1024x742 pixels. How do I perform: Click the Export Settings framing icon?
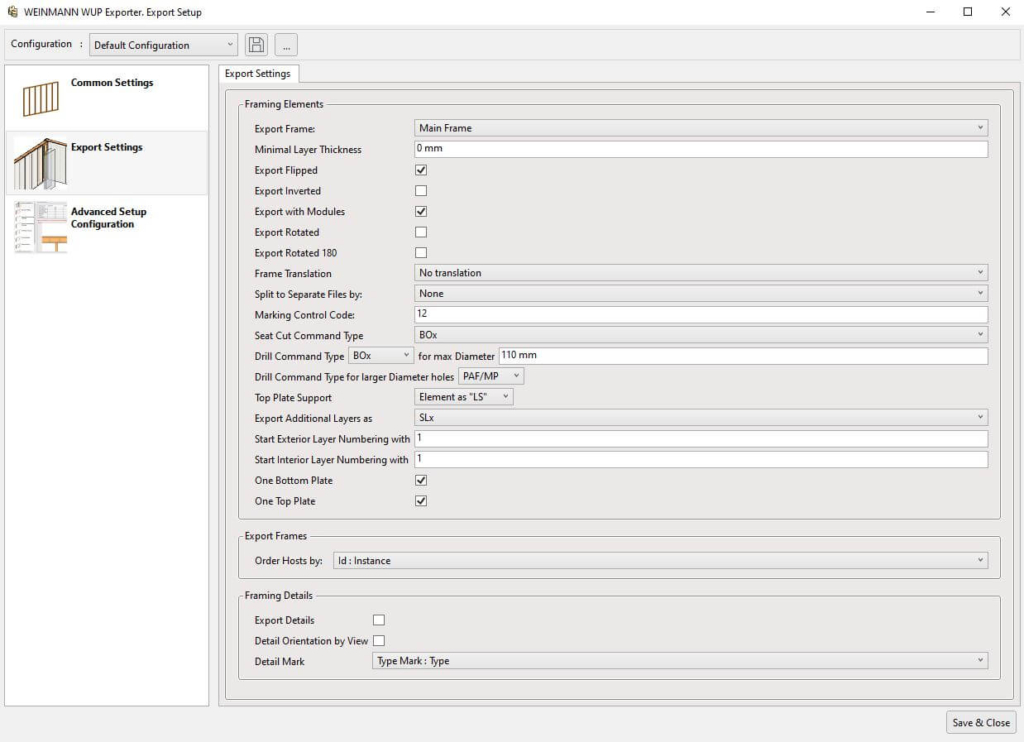click(x=40, y=163)
